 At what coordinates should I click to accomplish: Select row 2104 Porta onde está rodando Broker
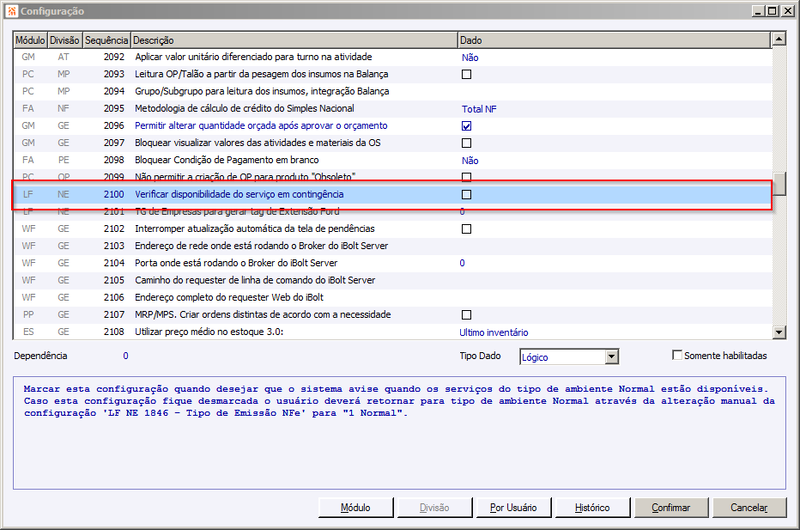392,263
